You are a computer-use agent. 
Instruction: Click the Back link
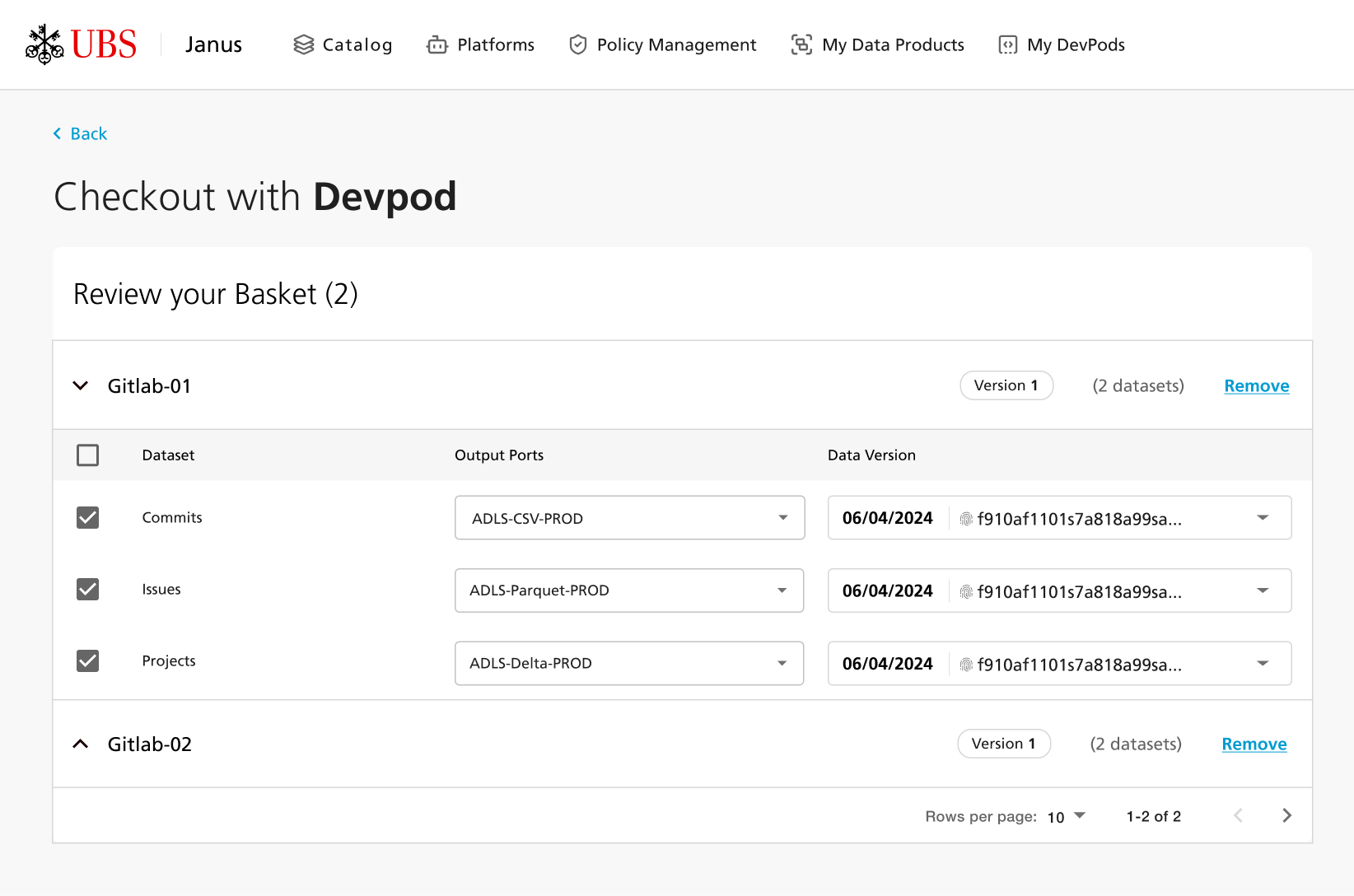pos(88,133)
